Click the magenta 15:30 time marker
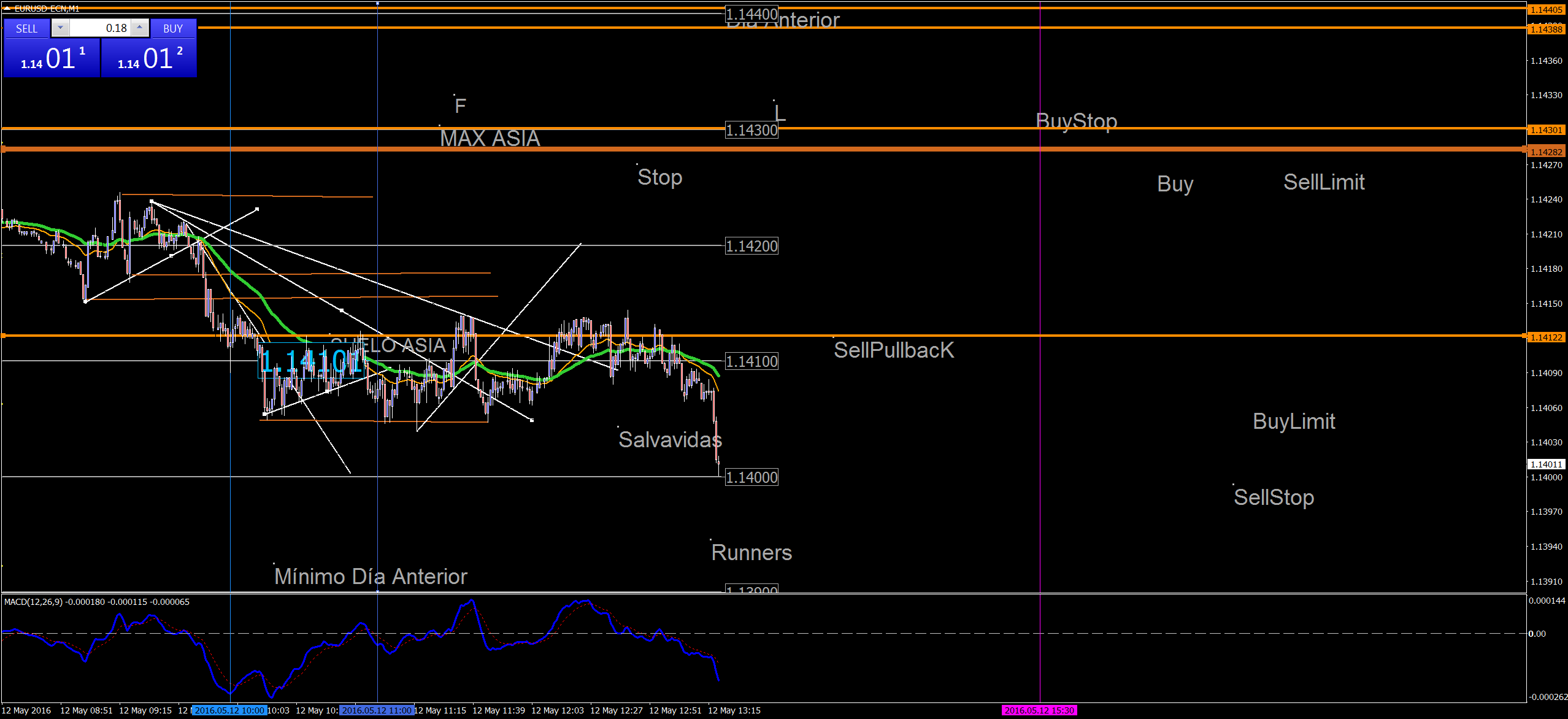Viewport: 1568px width, 719px height. pyautogui.click(x=1039, y=710)
